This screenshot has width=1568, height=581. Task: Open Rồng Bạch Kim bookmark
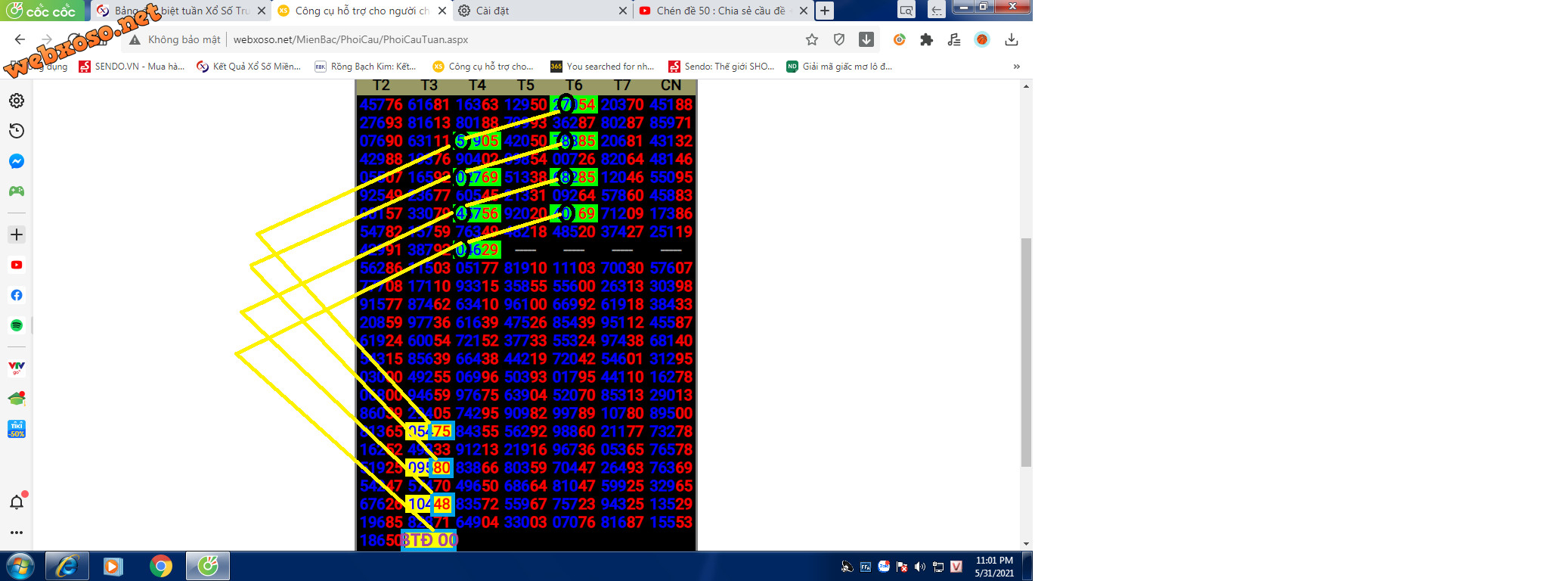(366, 67)
